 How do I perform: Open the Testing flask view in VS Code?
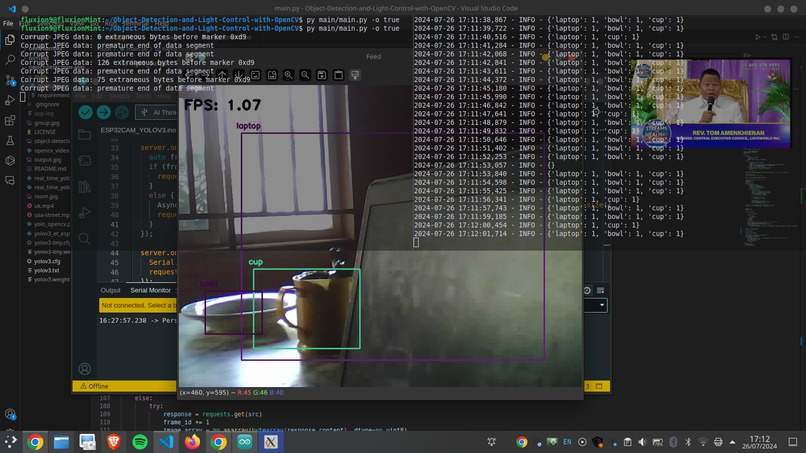(10, 140)
